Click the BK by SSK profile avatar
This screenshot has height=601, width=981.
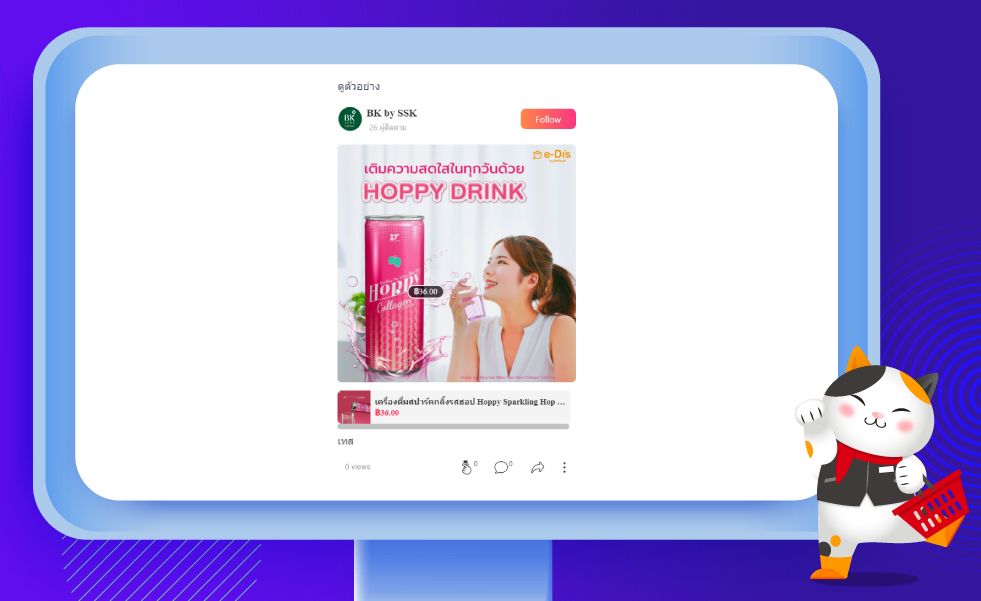coord(350,119)
